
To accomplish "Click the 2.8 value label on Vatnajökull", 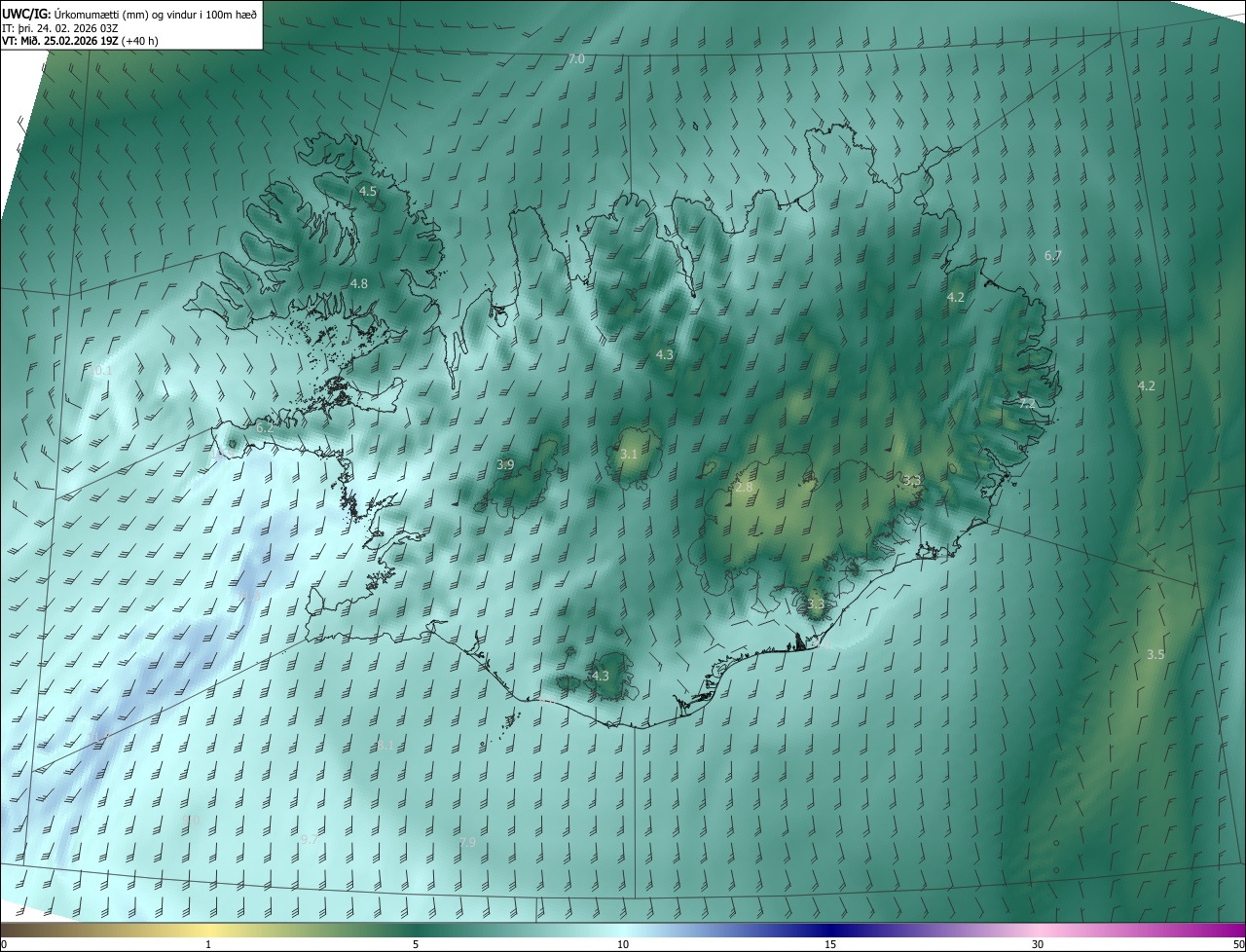I will [x=745, y=488].
